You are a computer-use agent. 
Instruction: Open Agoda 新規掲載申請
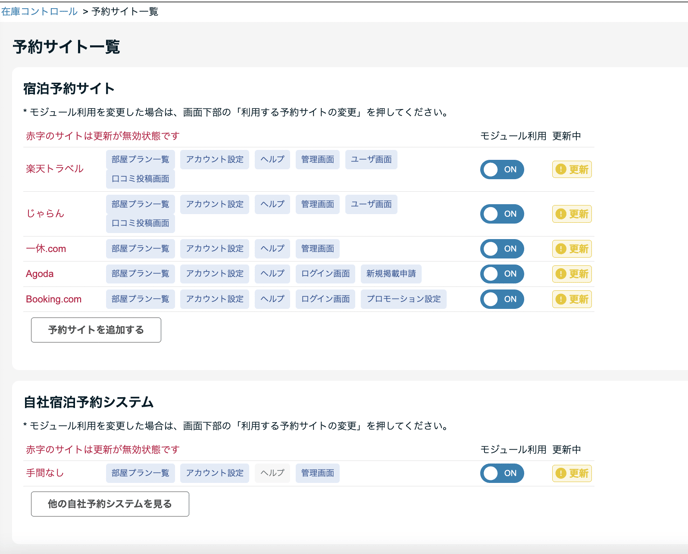[x=391, y=274]
